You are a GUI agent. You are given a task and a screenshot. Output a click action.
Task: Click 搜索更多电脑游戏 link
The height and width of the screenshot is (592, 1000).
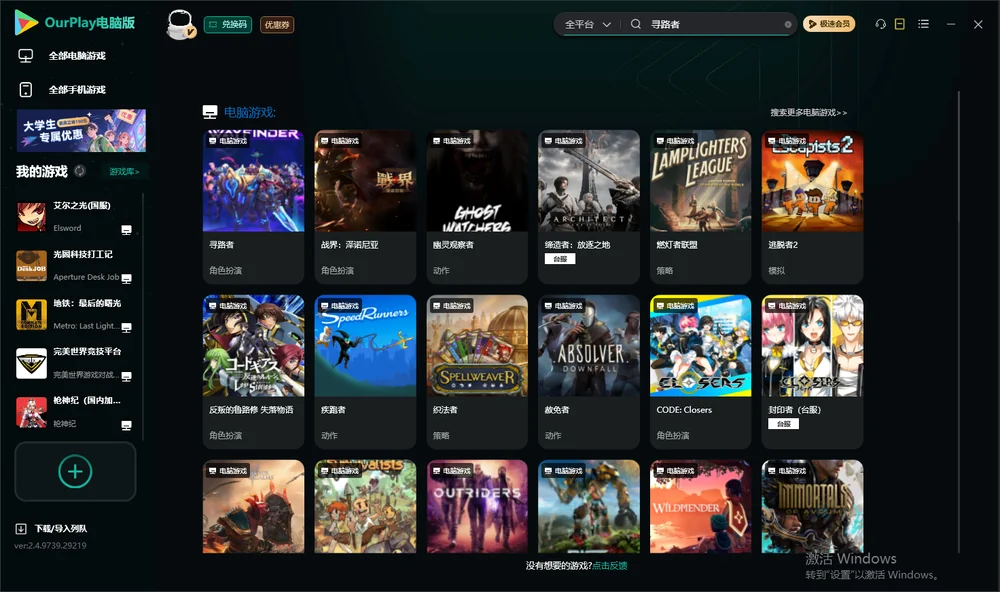[808, 112]
